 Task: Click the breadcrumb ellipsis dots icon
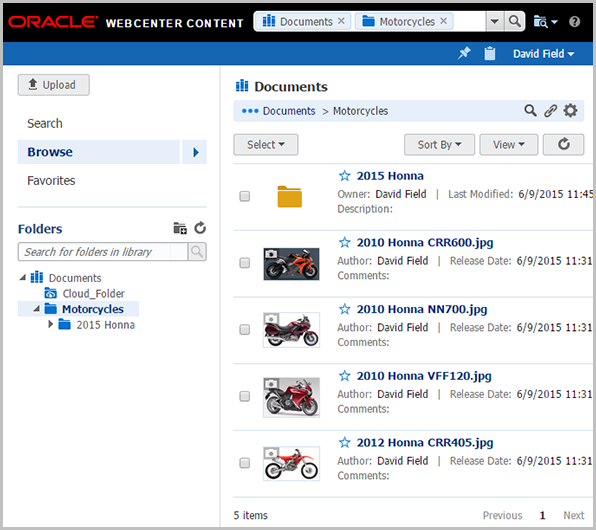[250, 111]
